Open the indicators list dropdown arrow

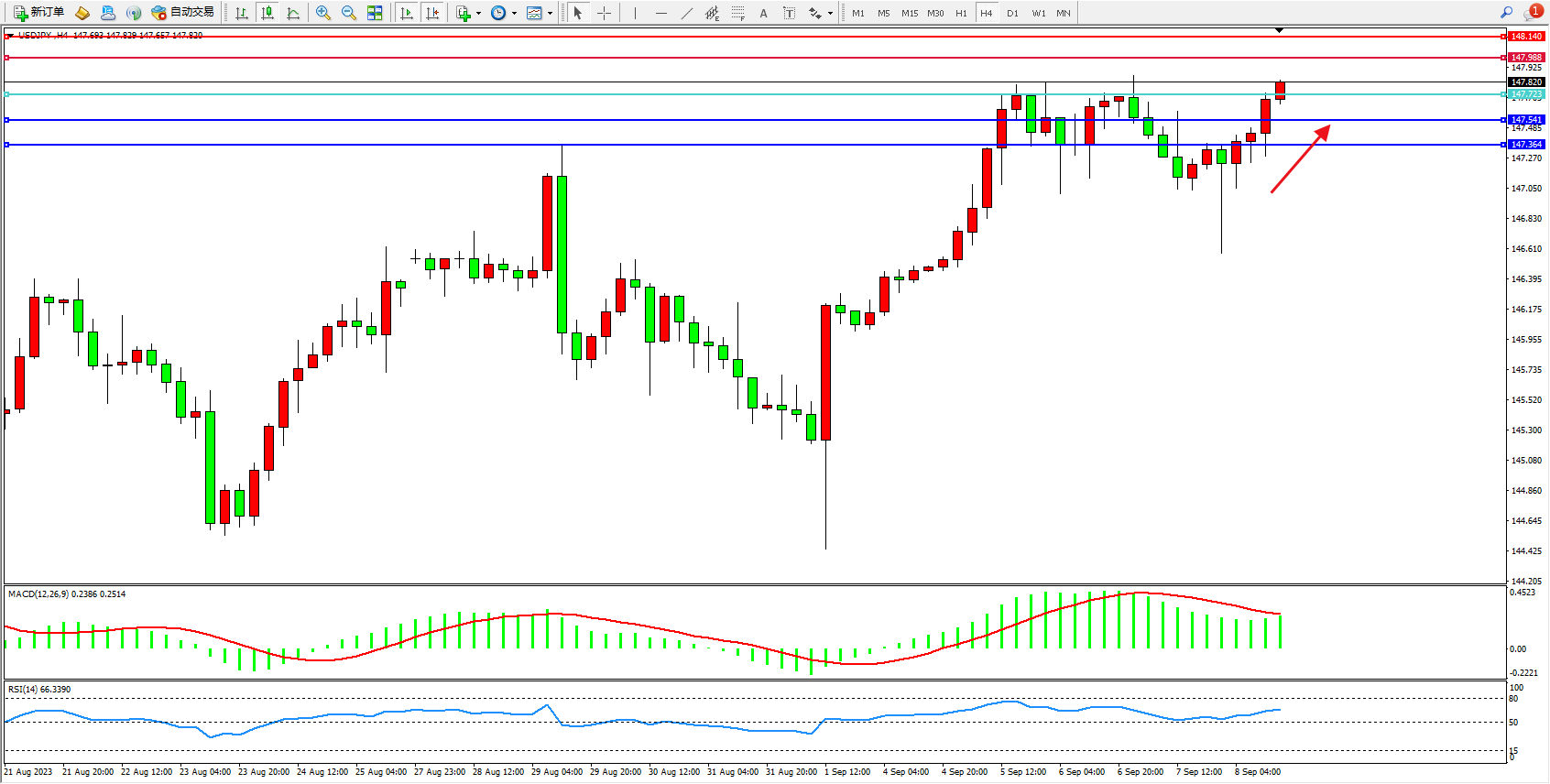tap(478, 13)
